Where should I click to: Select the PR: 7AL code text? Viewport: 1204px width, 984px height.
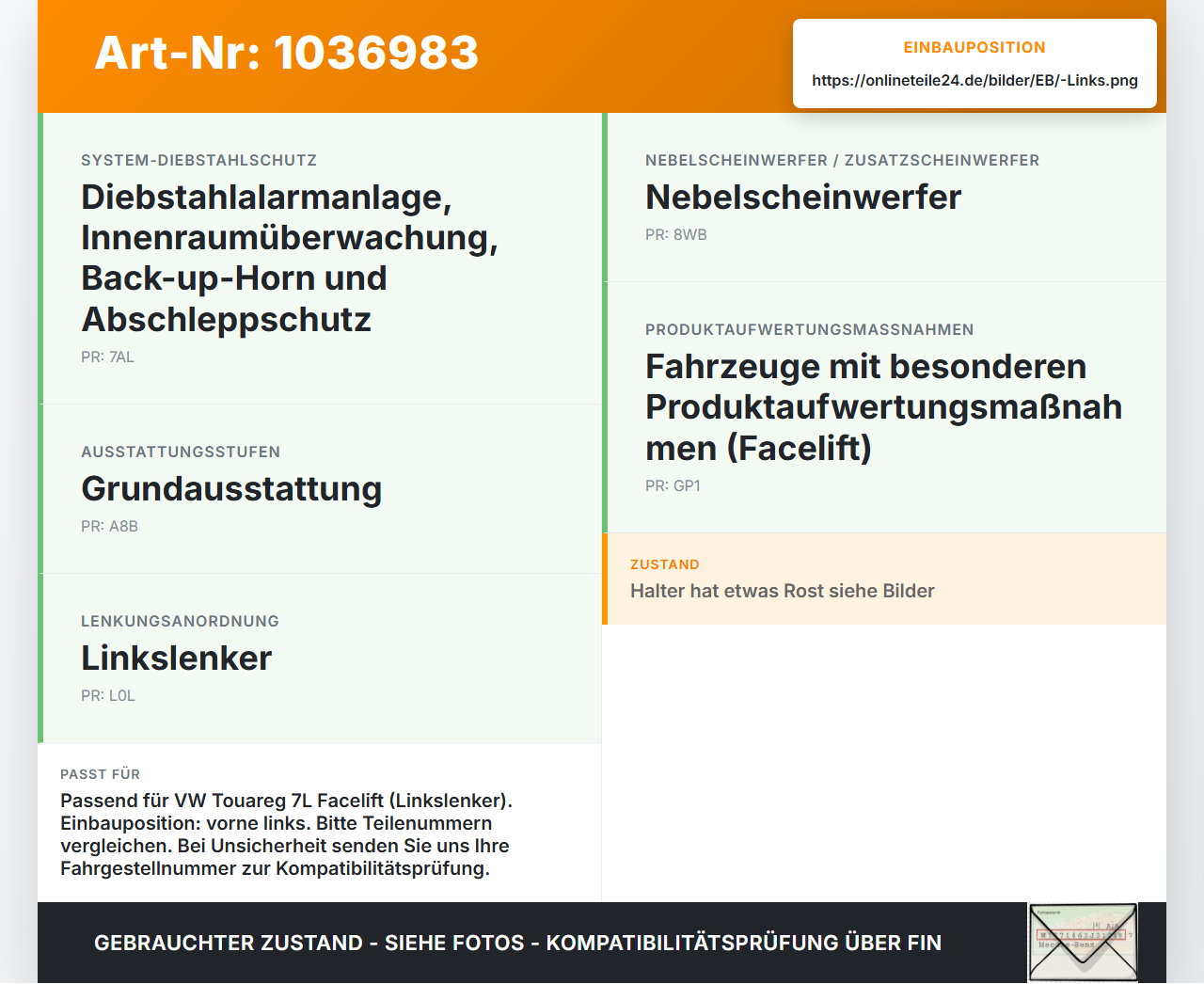click(x=107, y=357)
